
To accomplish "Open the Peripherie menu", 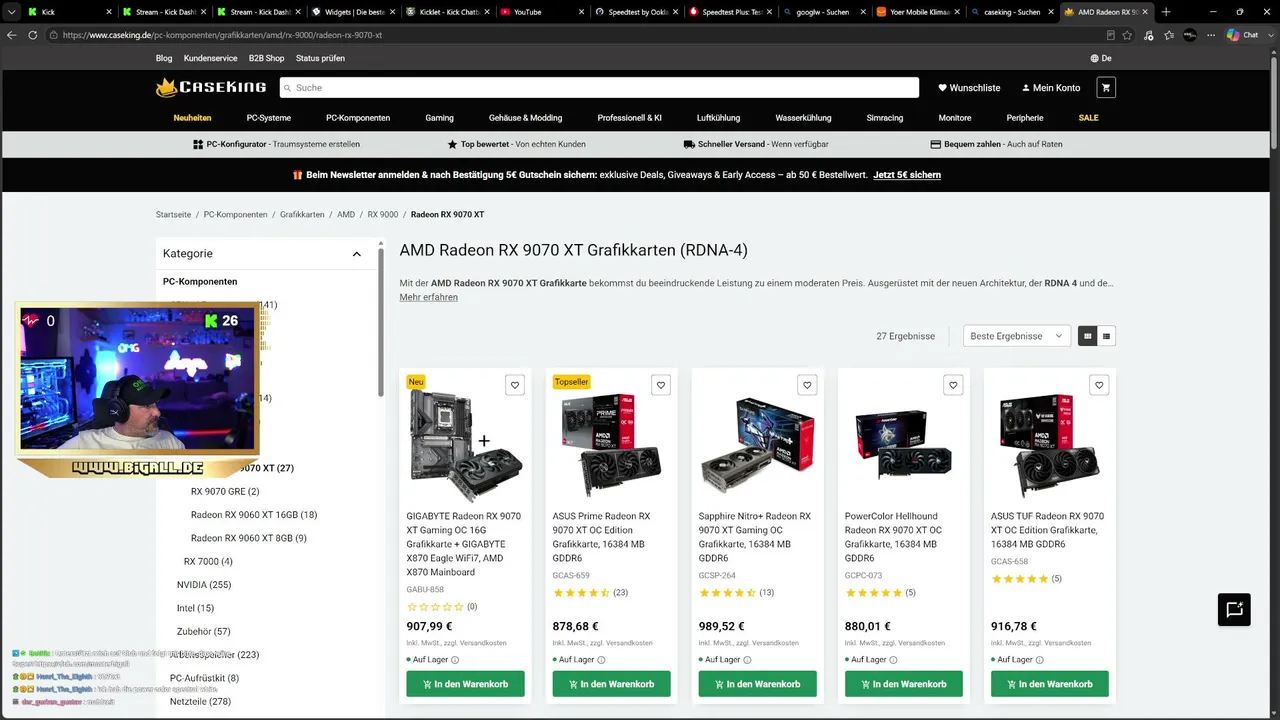I will [x=1025, y=118].
